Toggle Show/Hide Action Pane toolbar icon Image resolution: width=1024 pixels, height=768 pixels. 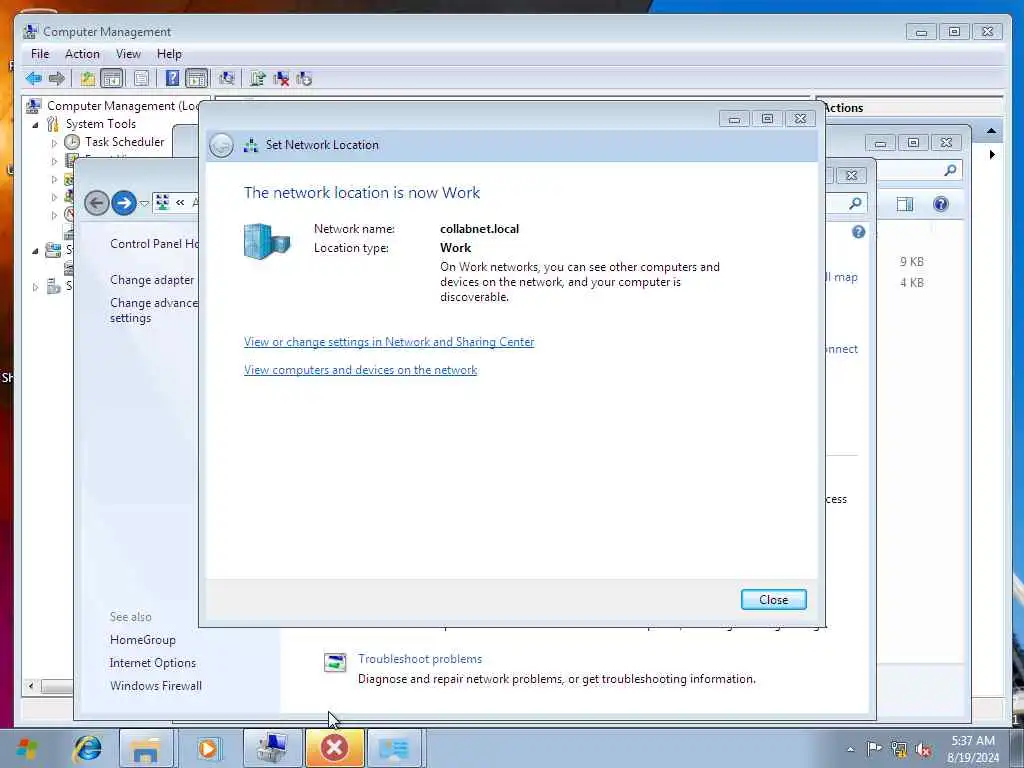(196, 79)
